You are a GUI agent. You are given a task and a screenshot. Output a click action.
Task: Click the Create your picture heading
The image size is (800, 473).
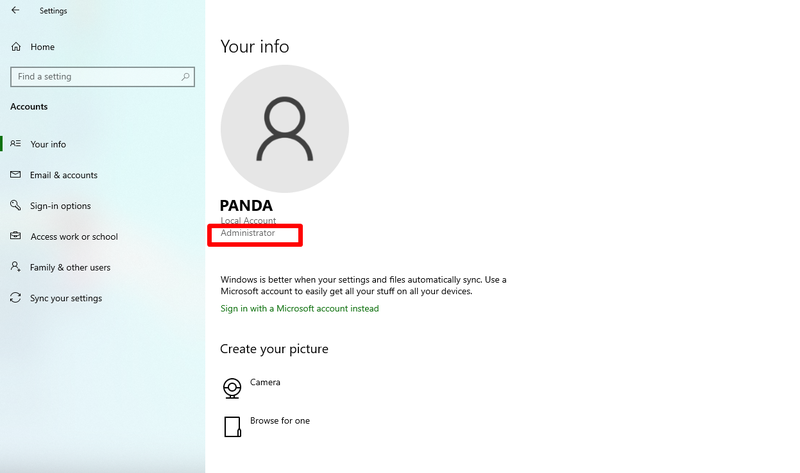click(274, 349)
